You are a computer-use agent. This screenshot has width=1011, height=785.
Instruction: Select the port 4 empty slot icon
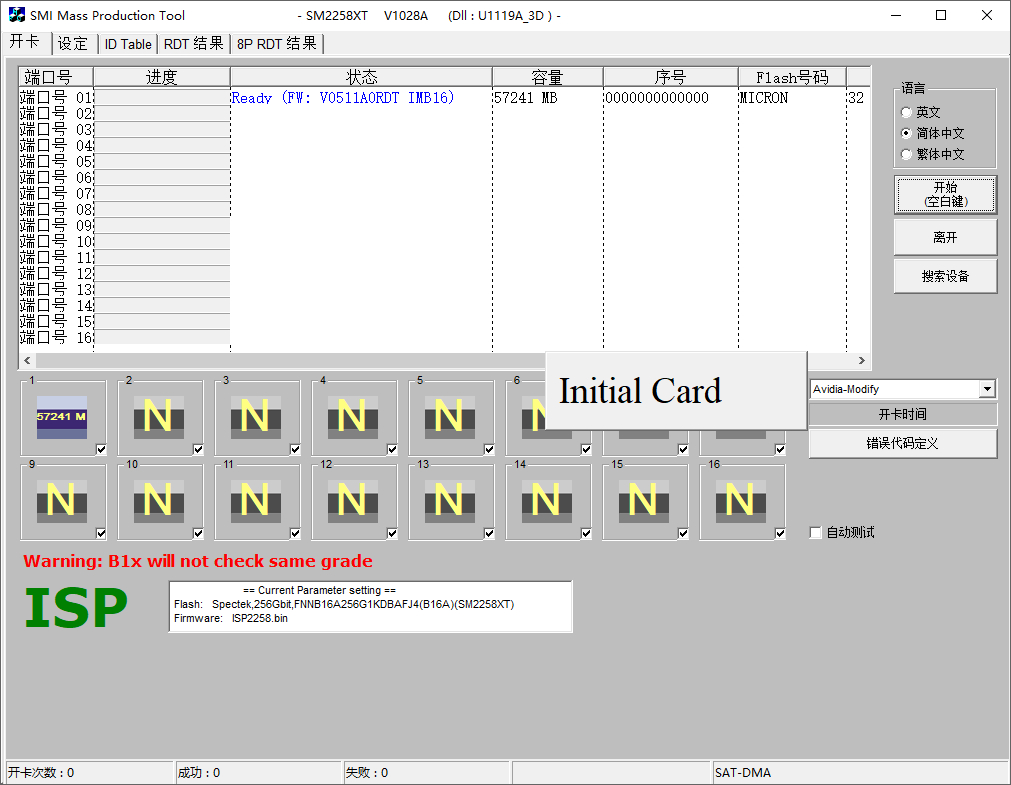pos(352,416)
